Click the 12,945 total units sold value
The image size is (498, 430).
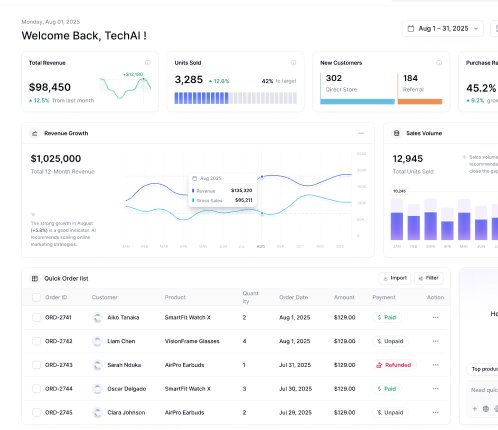tap(408, 159)
